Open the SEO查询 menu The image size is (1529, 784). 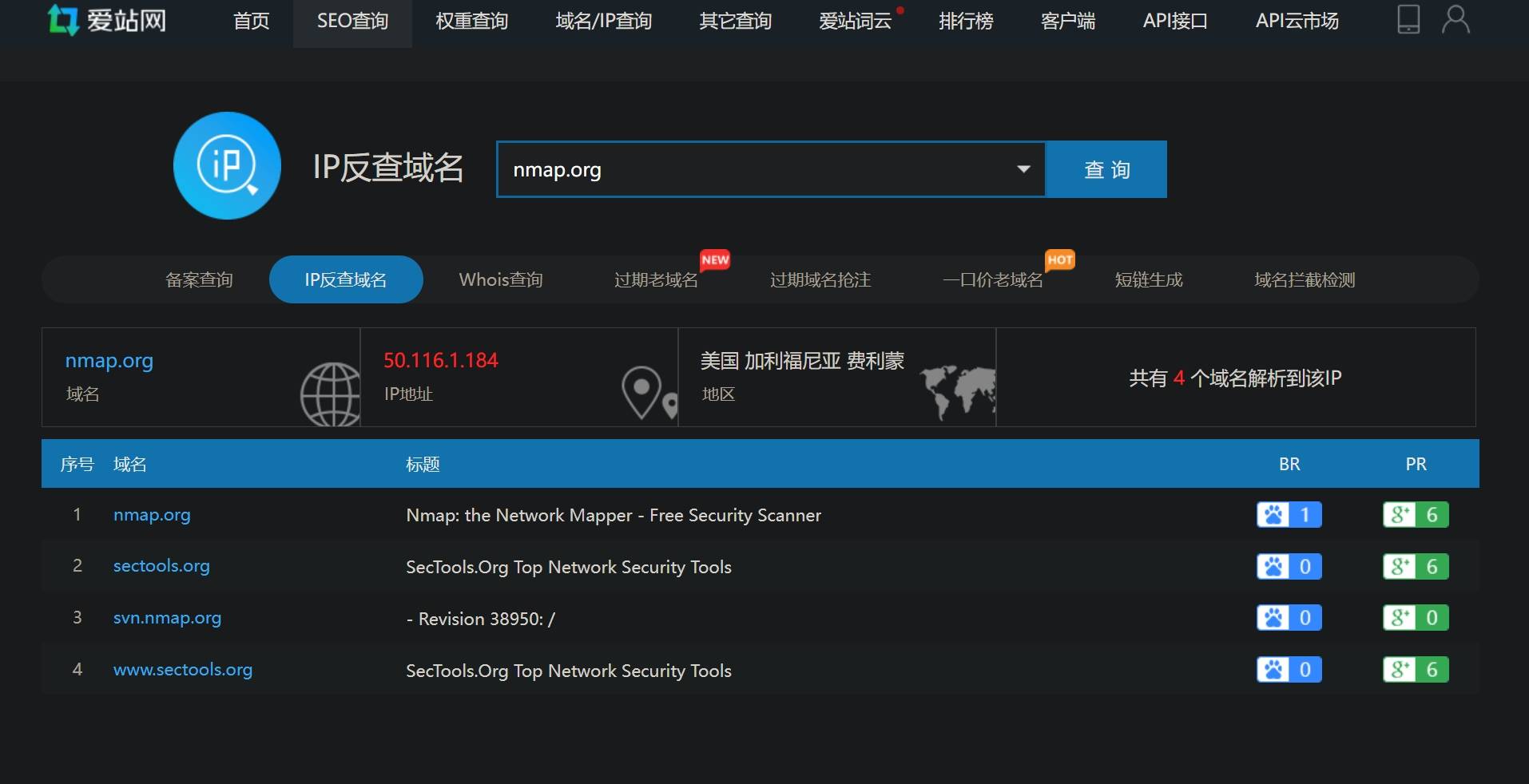click(352, 22)
